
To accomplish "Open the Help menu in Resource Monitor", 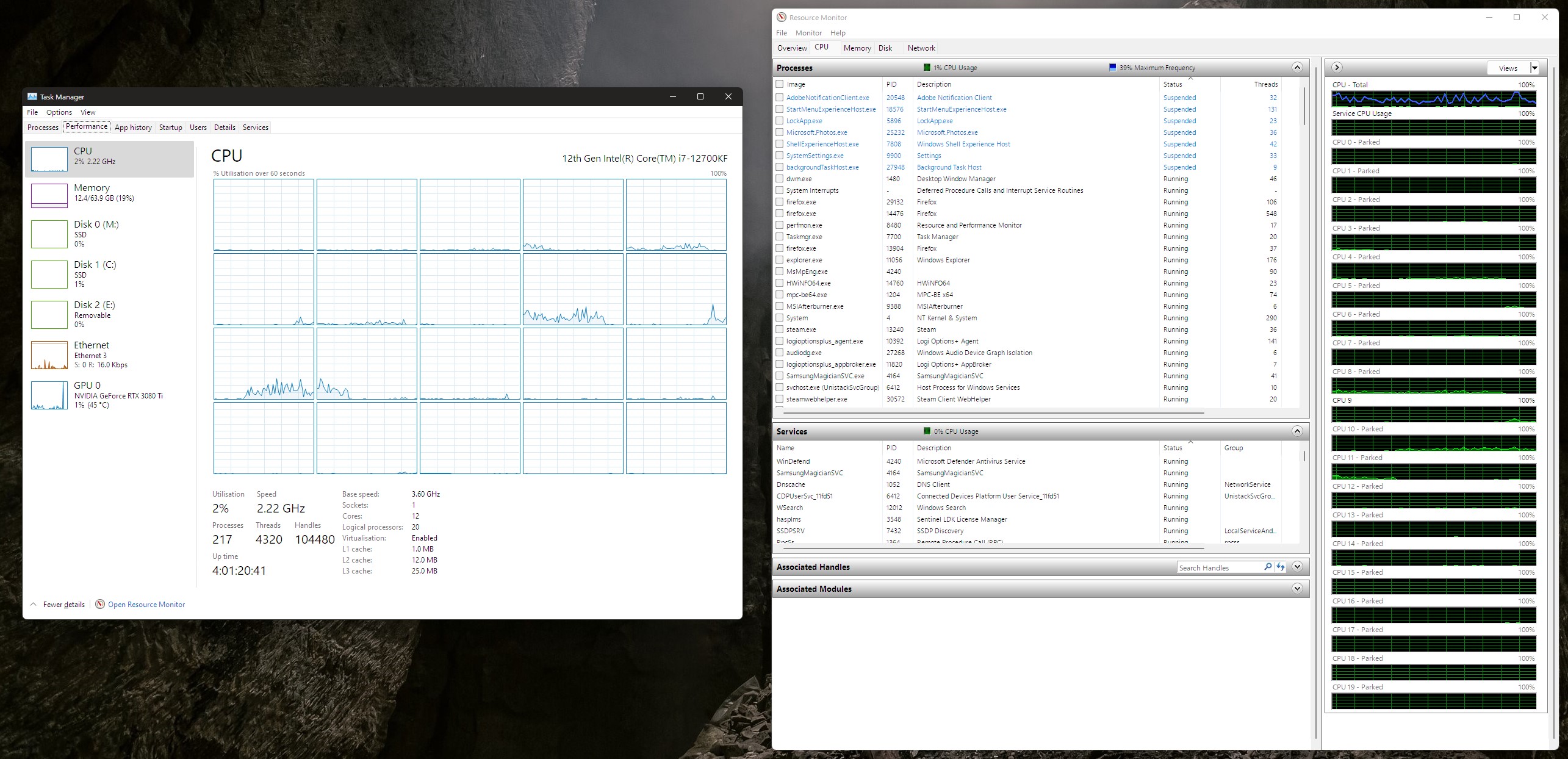I will click(x=838, y=33).
